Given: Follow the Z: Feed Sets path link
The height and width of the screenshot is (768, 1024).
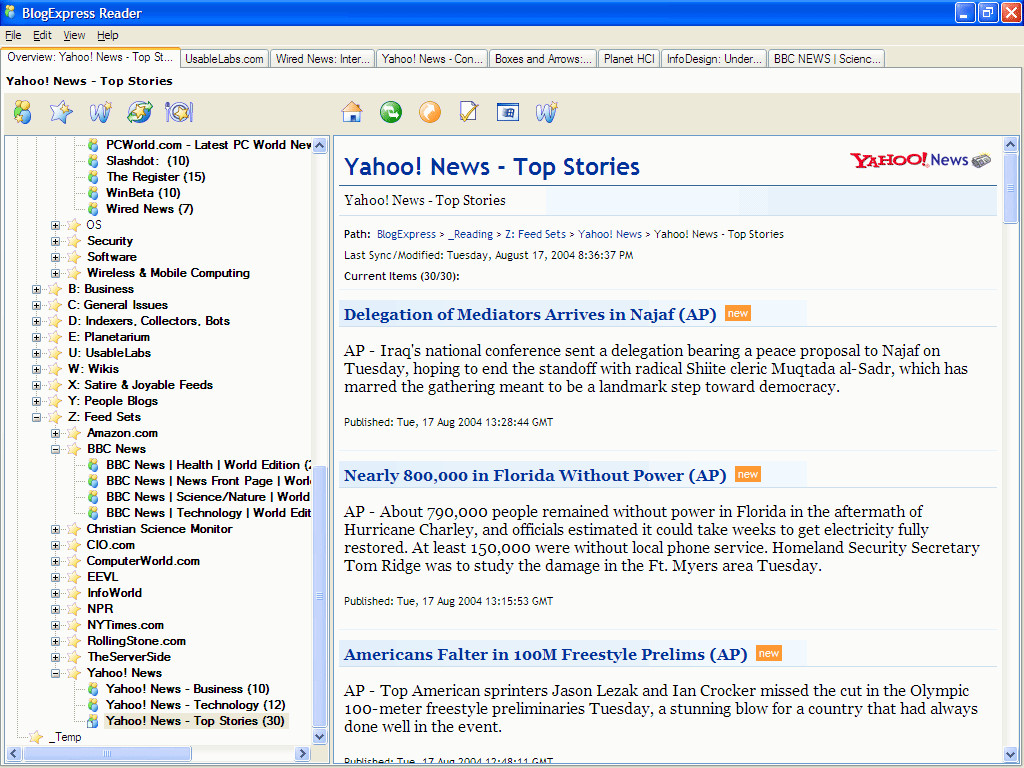Looking at the screenshot, I should click(536, 234).
